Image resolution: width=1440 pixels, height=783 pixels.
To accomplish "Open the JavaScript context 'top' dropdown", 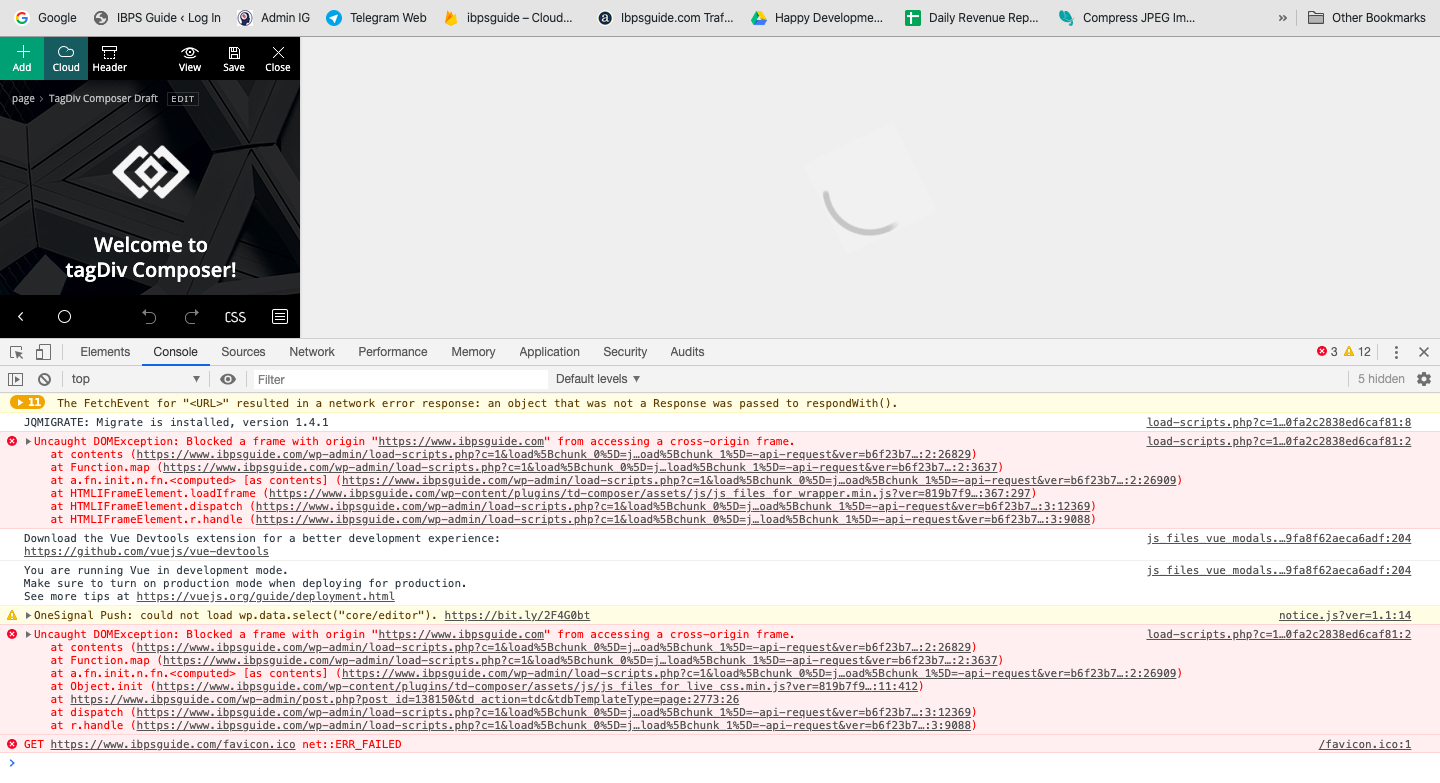I will [x=136, y=379].
